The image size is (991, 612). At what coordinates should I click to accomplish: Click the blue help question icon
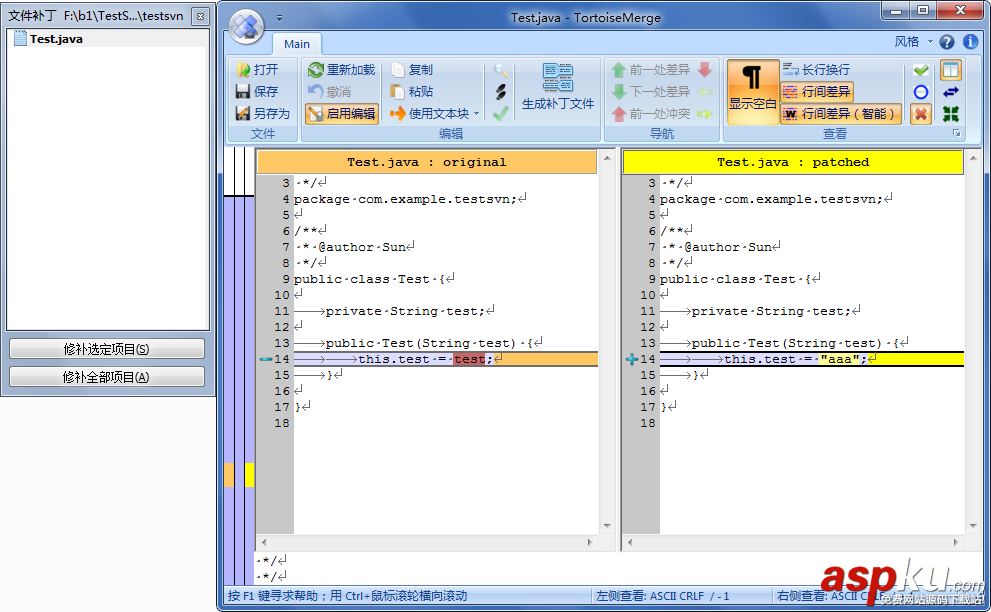point(946,42)
